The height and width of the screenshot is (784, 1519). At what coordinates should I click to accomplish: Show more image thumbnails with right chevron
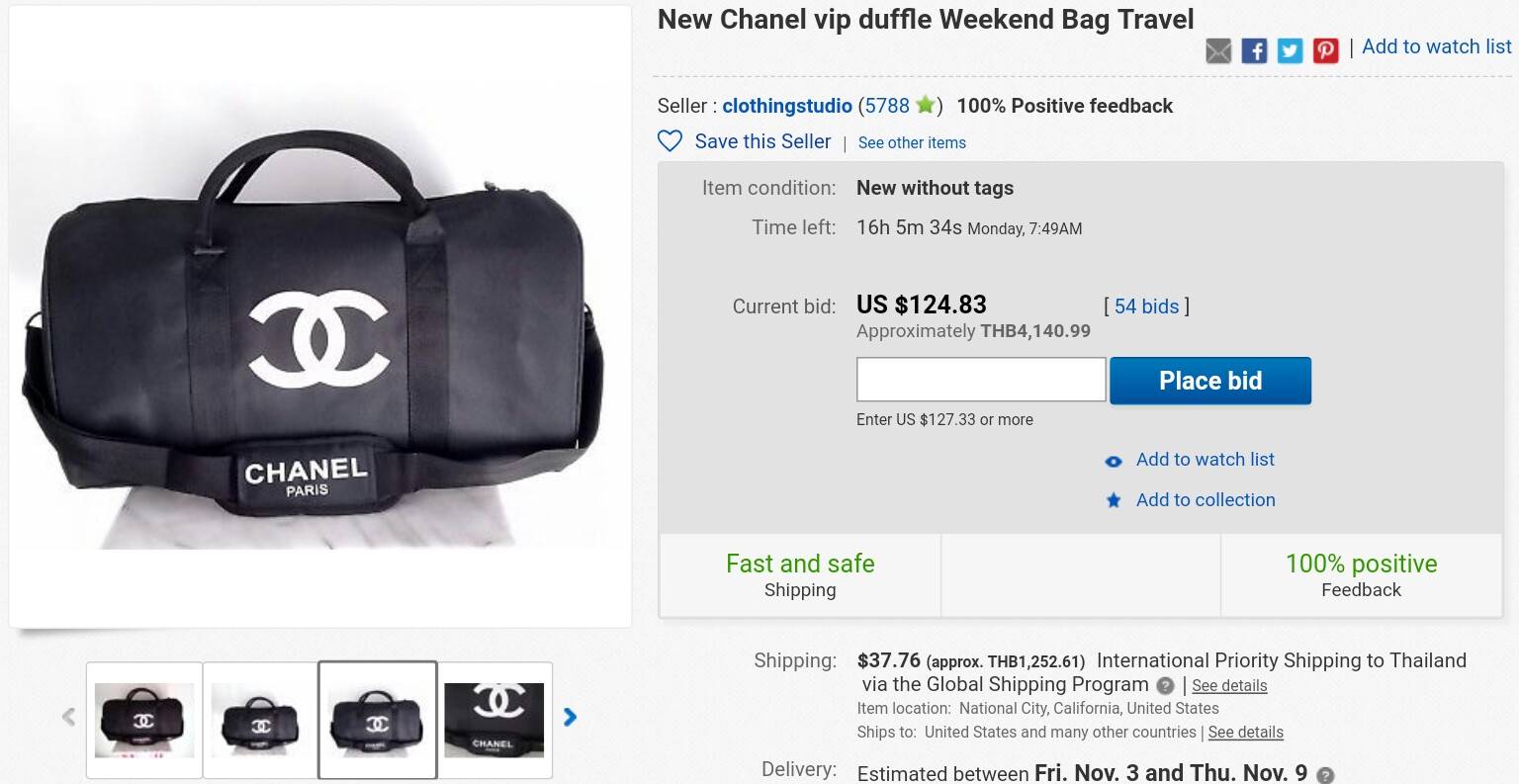[570, 716]
